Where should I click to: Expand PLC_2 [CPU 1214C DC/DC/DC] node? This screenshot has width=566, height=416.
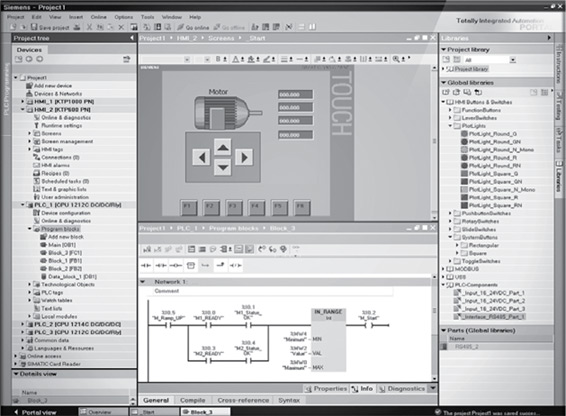tap(22, 324)
